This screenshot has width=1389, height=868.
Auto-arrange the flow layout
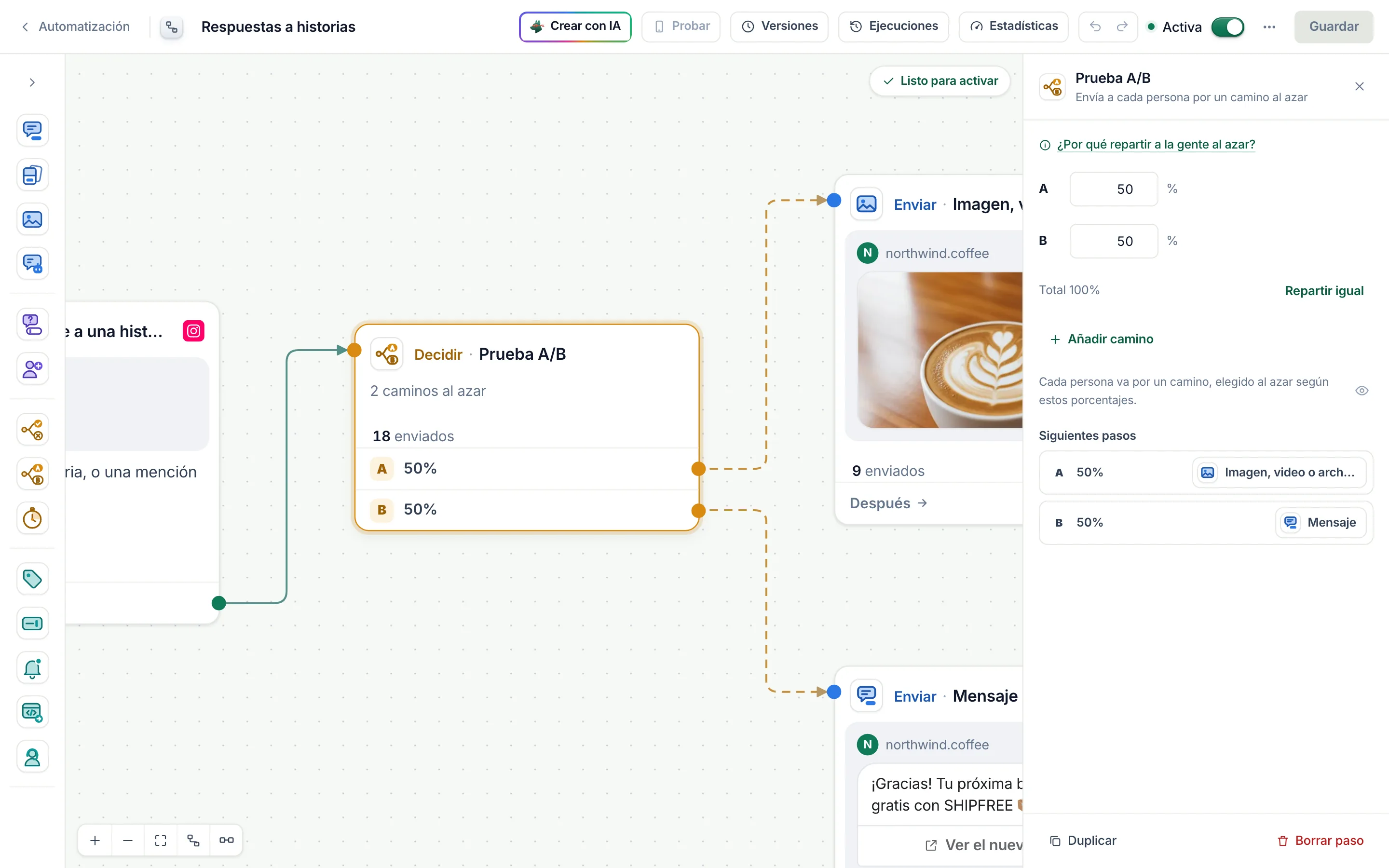tap(193, 841)
